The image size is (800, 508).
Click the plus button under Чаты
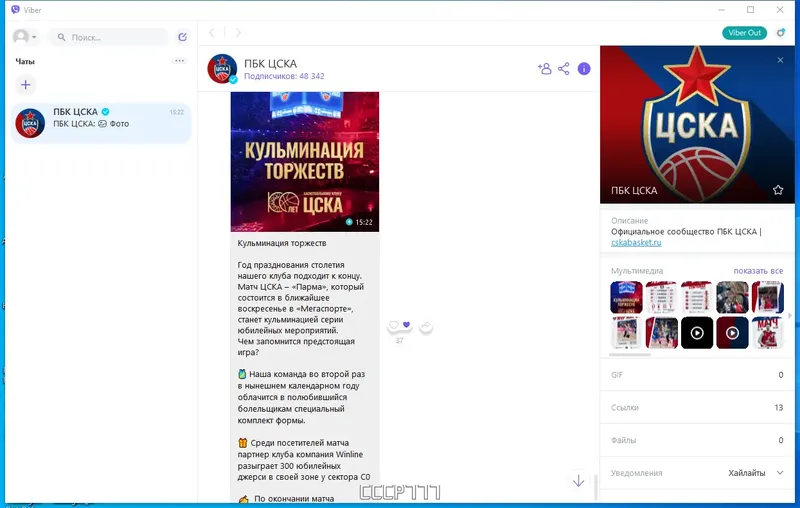click(x=26, y=85)
